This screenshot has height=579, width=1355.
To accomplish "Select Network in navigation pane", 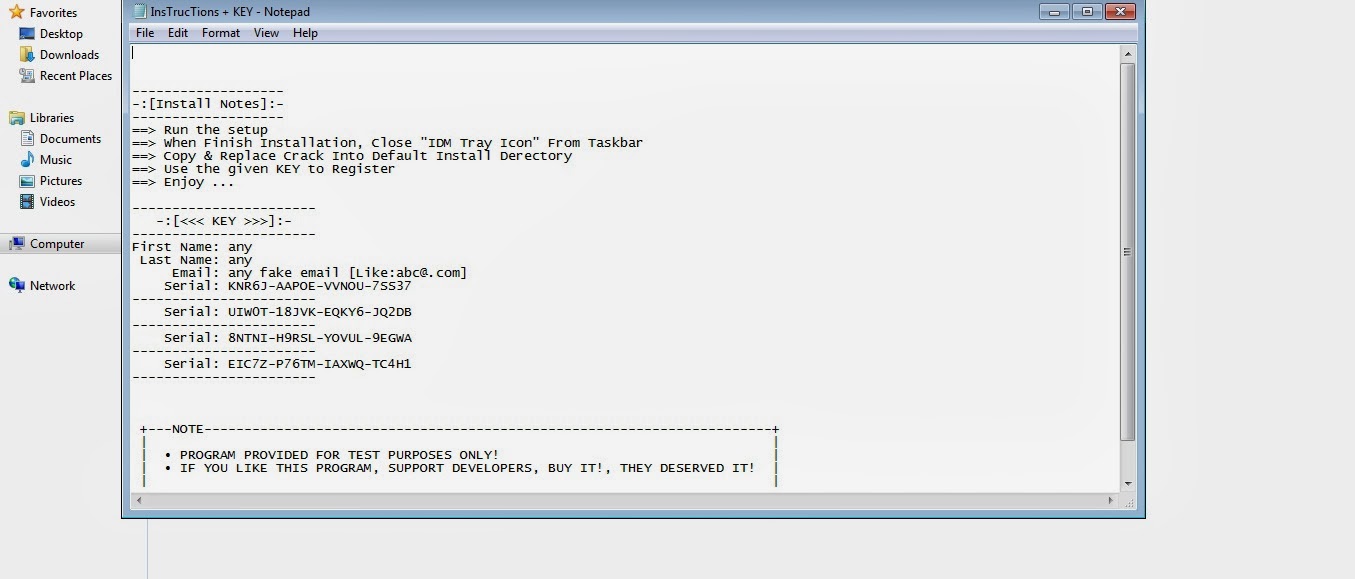I will pyautogui.click(x=52, y=286).
